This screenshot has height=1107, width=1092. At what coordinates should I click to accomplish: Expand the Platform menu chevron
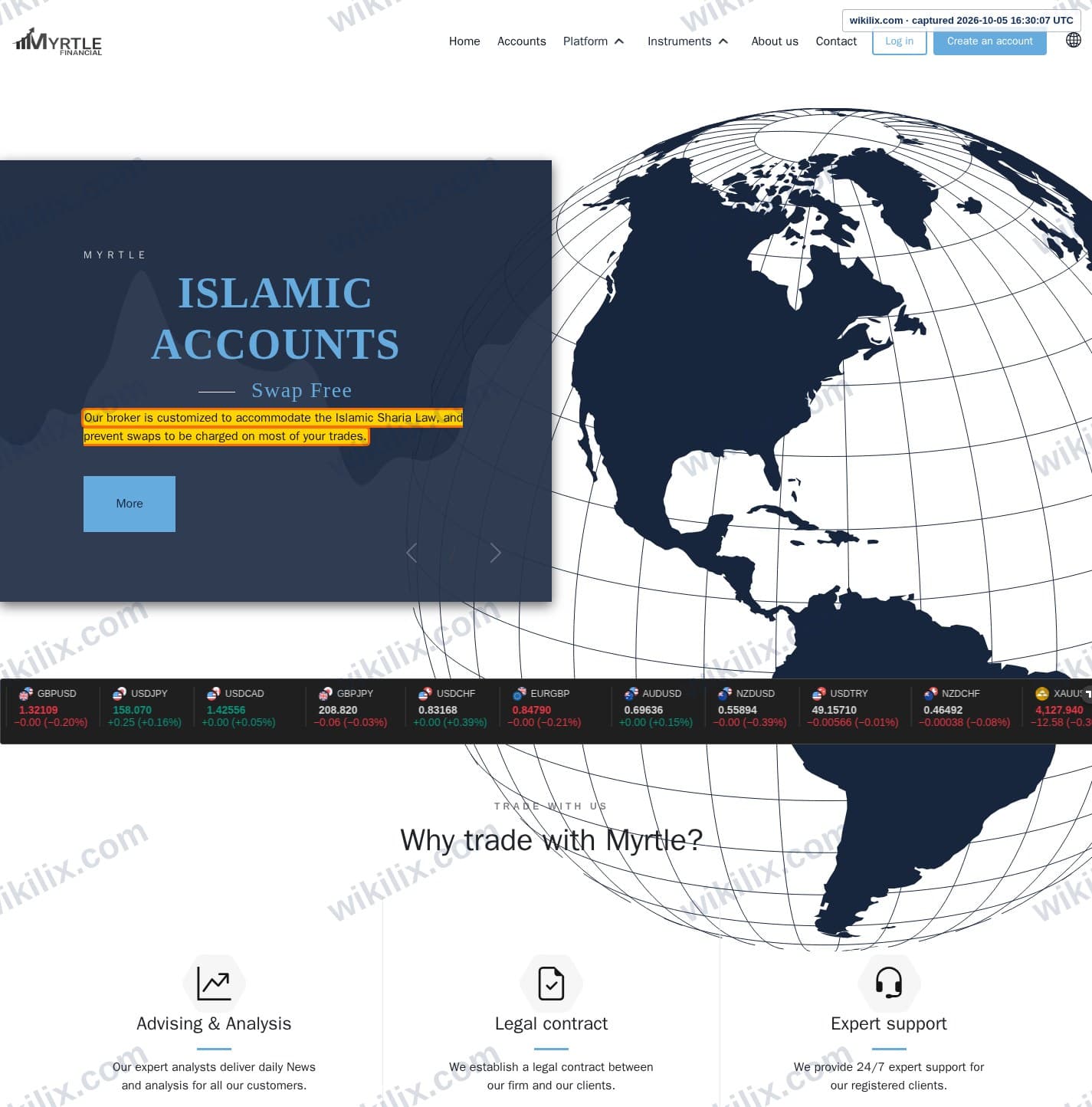tap(619, 41)
